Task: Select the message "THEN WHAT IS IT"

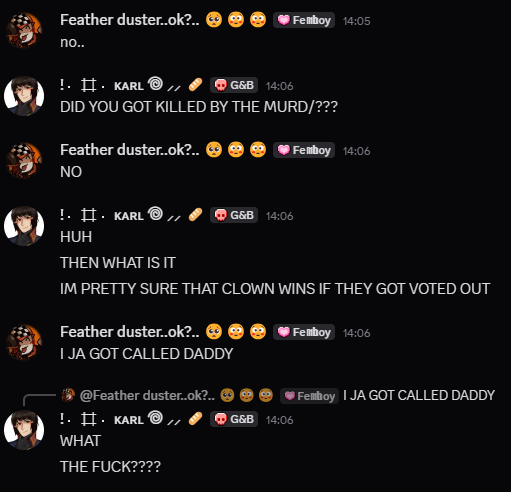Action: pyautogui.click(x=118, y=263)
